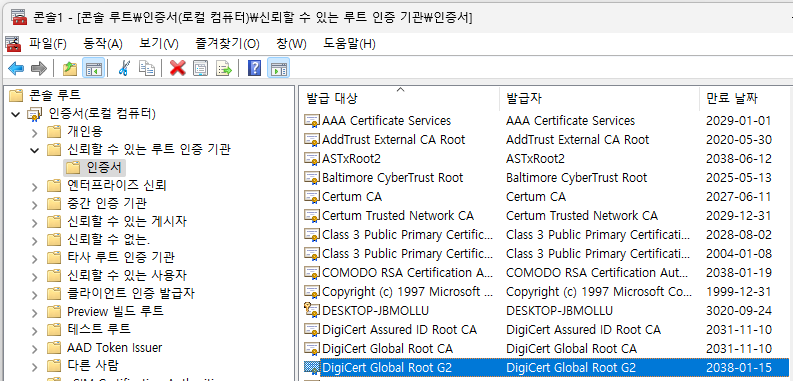Expand 다른 사람 folder

tap(34, 367)
